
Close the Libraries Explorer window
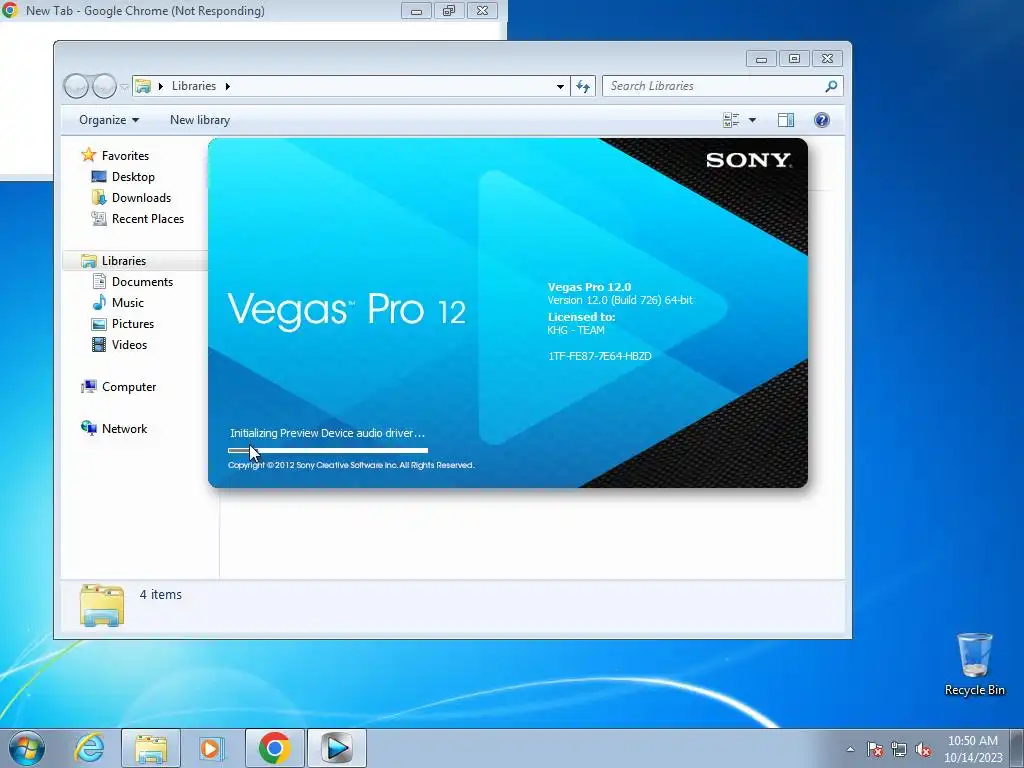point(827,59)
